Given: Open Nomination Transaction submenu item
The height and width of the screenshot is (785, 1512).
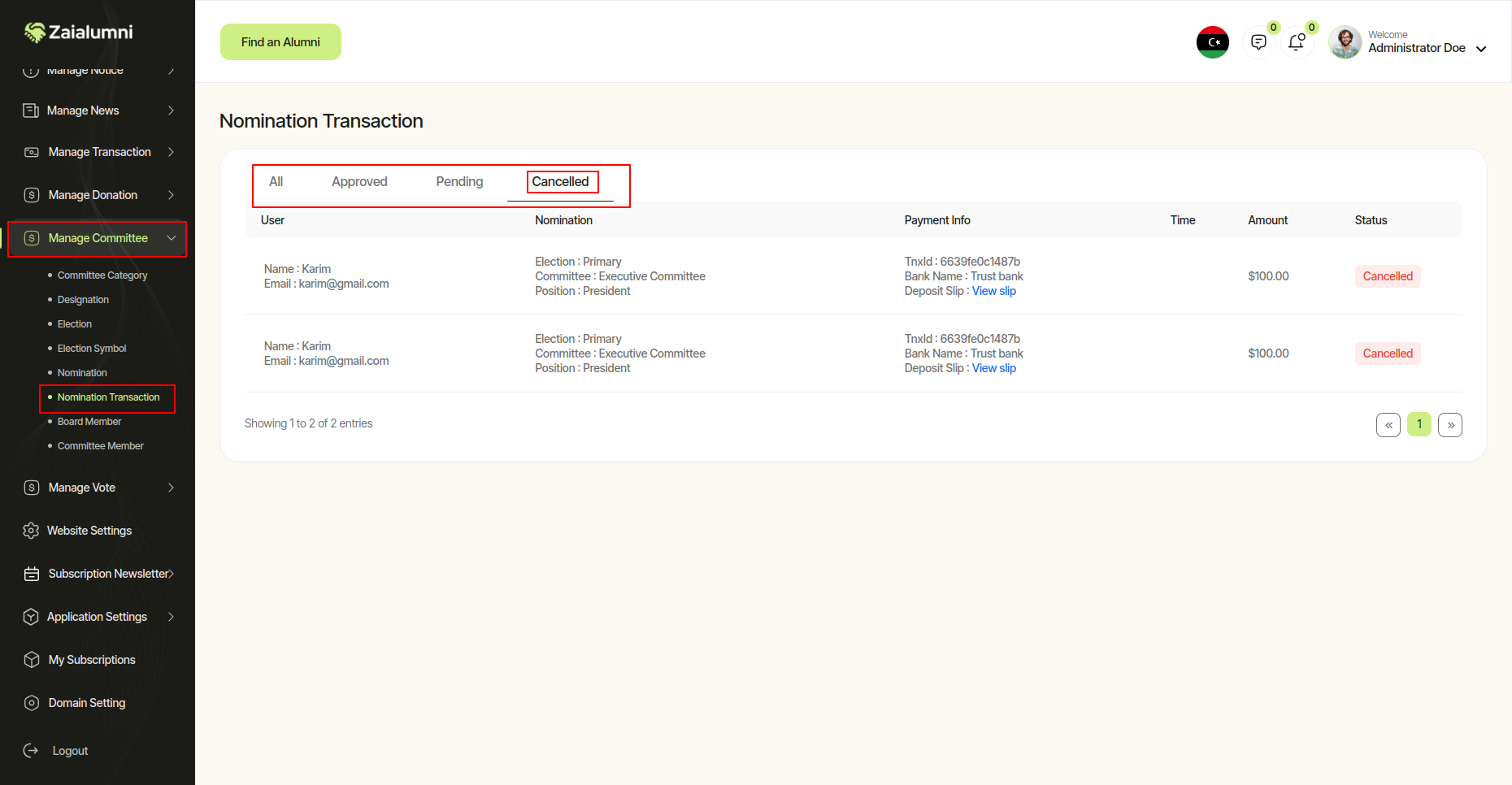Looking at the screenshot, I should [x=108, y=397].
